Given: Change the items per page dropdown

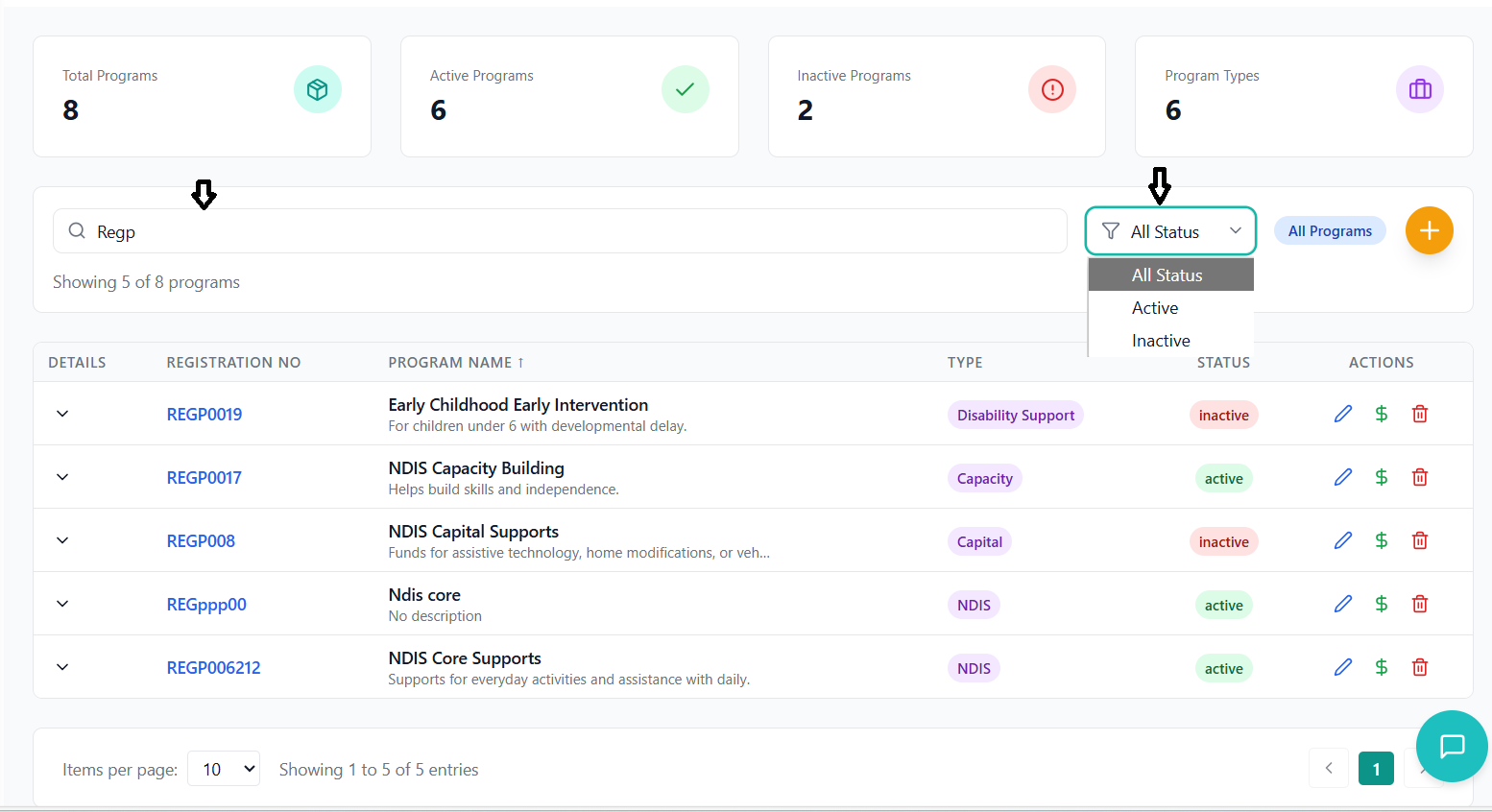Looking at the screenshot, I should 224,769.
